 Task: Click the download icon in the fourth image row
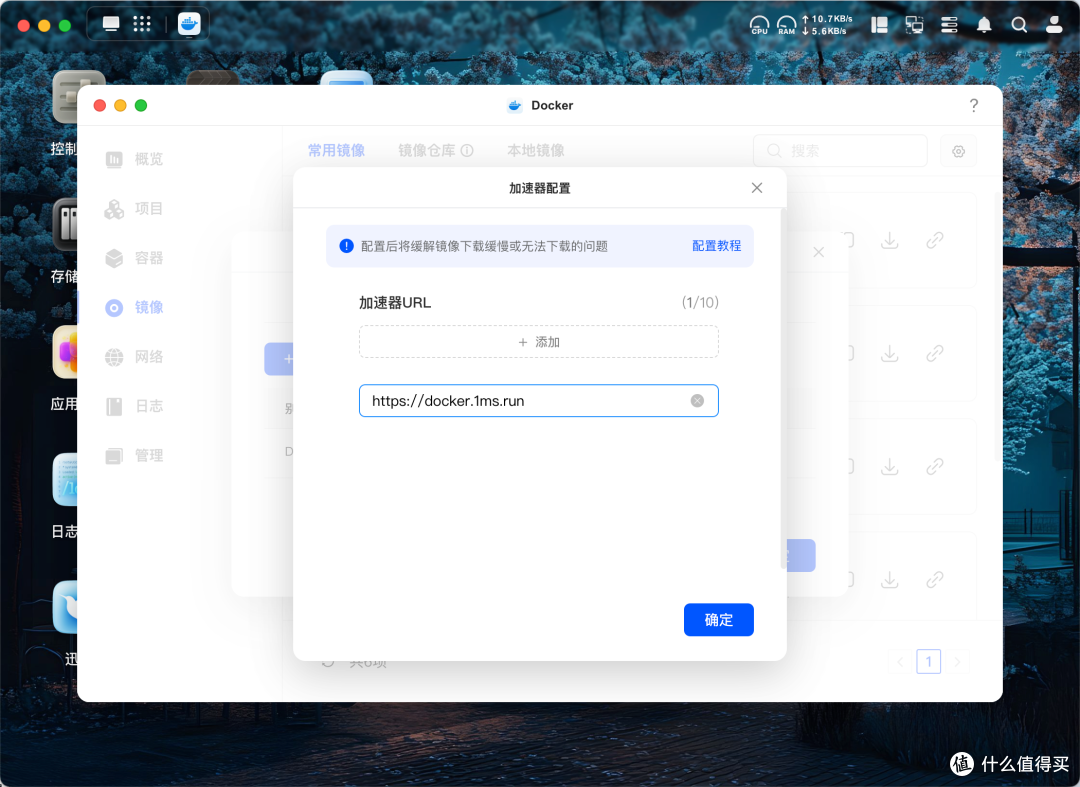coord(890,580)
